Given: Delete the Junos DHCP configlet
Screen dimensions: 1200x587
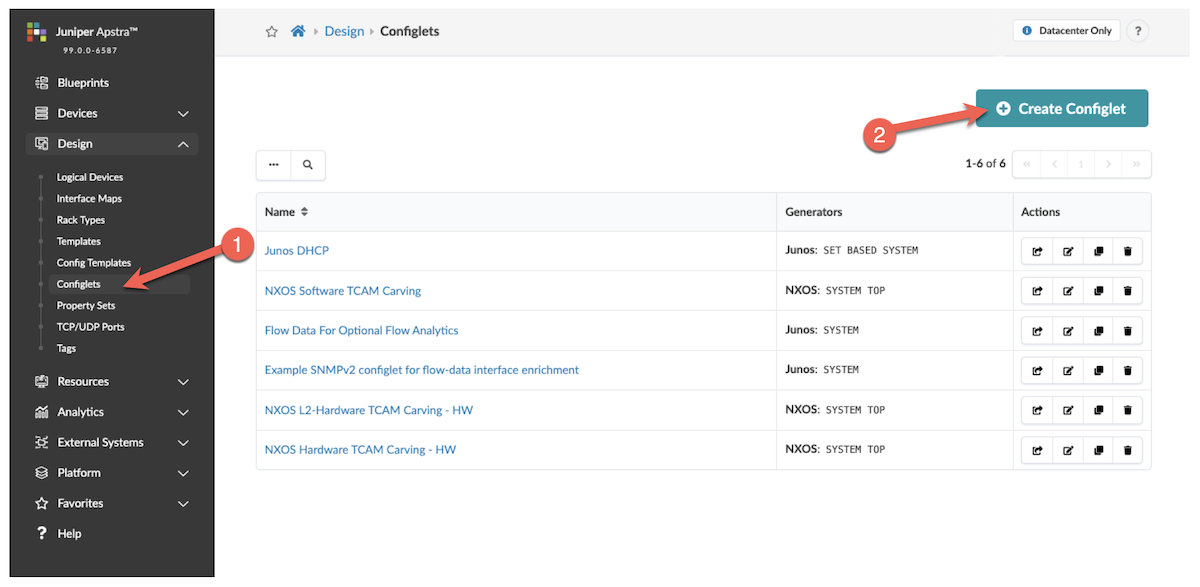Looking at the screenshot, I should [x=1127, y=251].
